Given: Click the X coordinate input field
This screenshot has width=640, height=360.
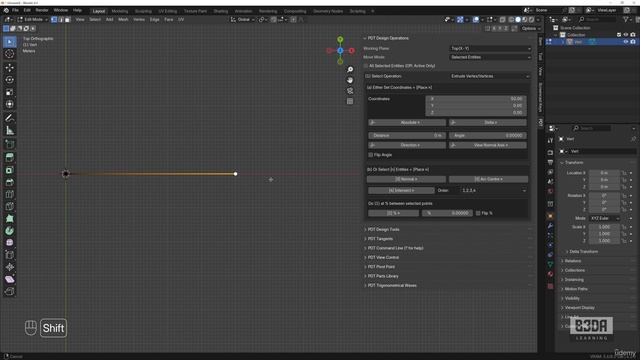Looking at the screenshot, I should [476, 99].
